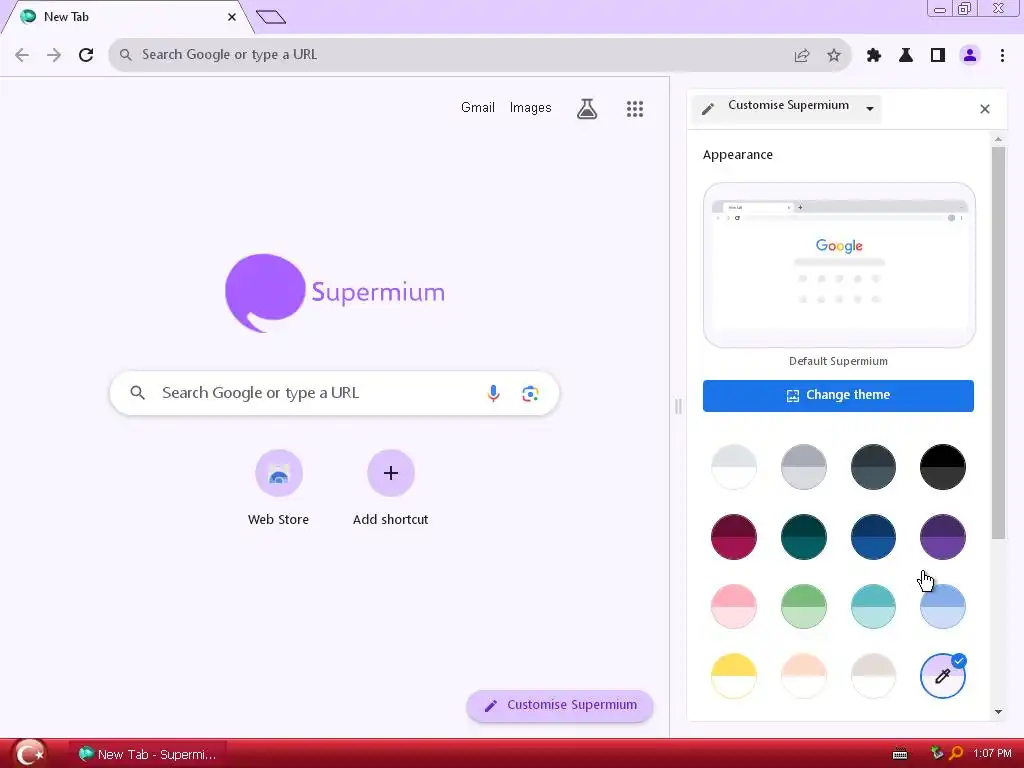
Task: Open the Google apps grid
Action: [635, 108]
